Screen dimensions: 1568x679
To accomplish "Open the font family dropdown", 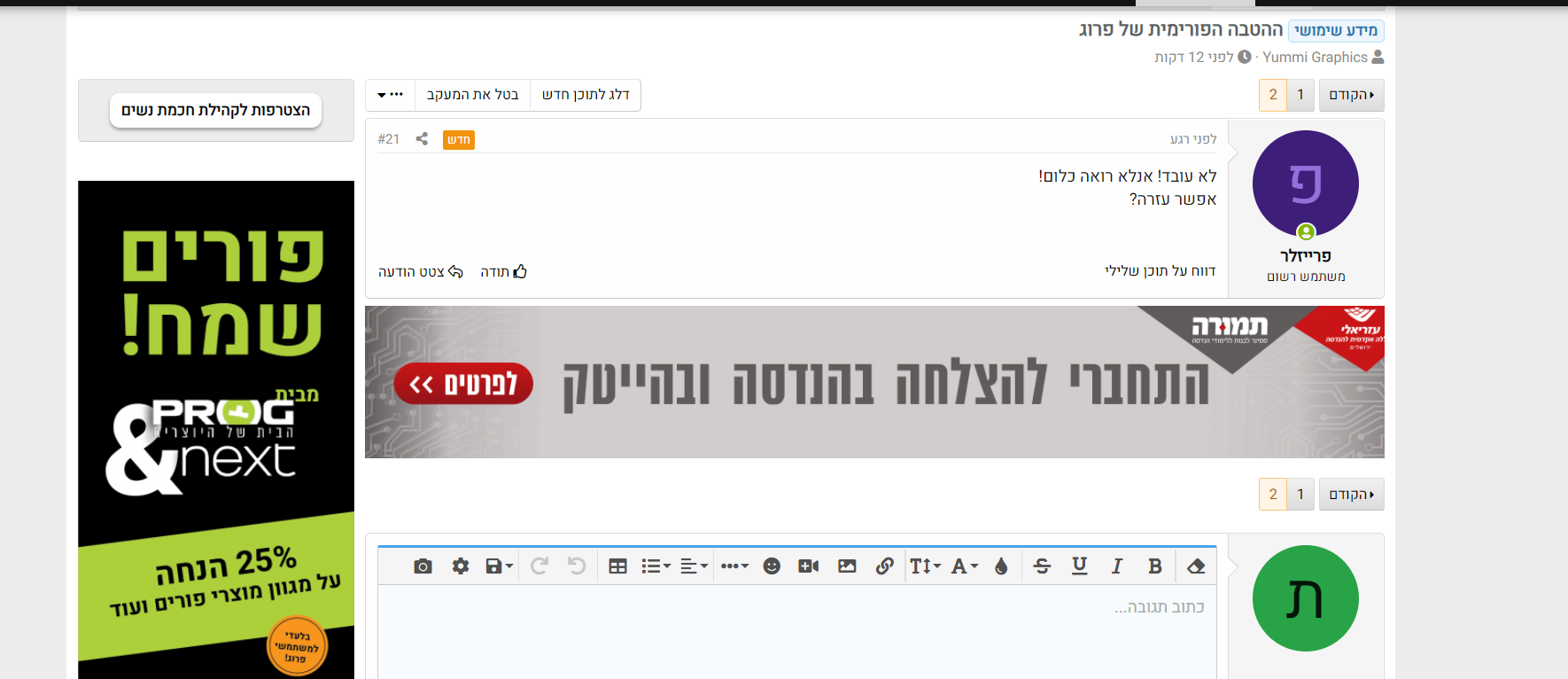I will click(965, 566).
